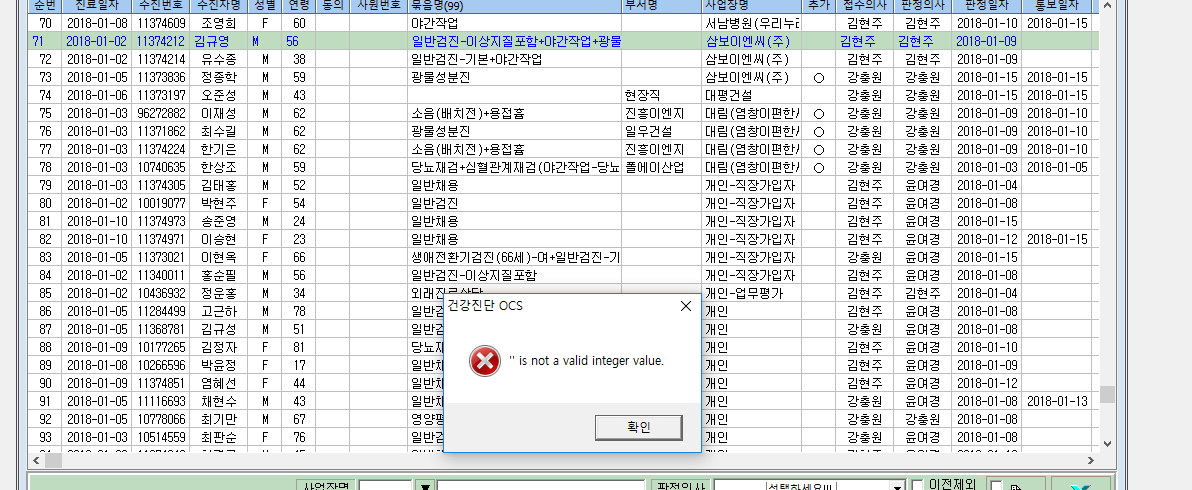Viewport: 1192px width, 490px height.
Task: Click the red error icon in the dialog
Action: [x=484, y=361]
